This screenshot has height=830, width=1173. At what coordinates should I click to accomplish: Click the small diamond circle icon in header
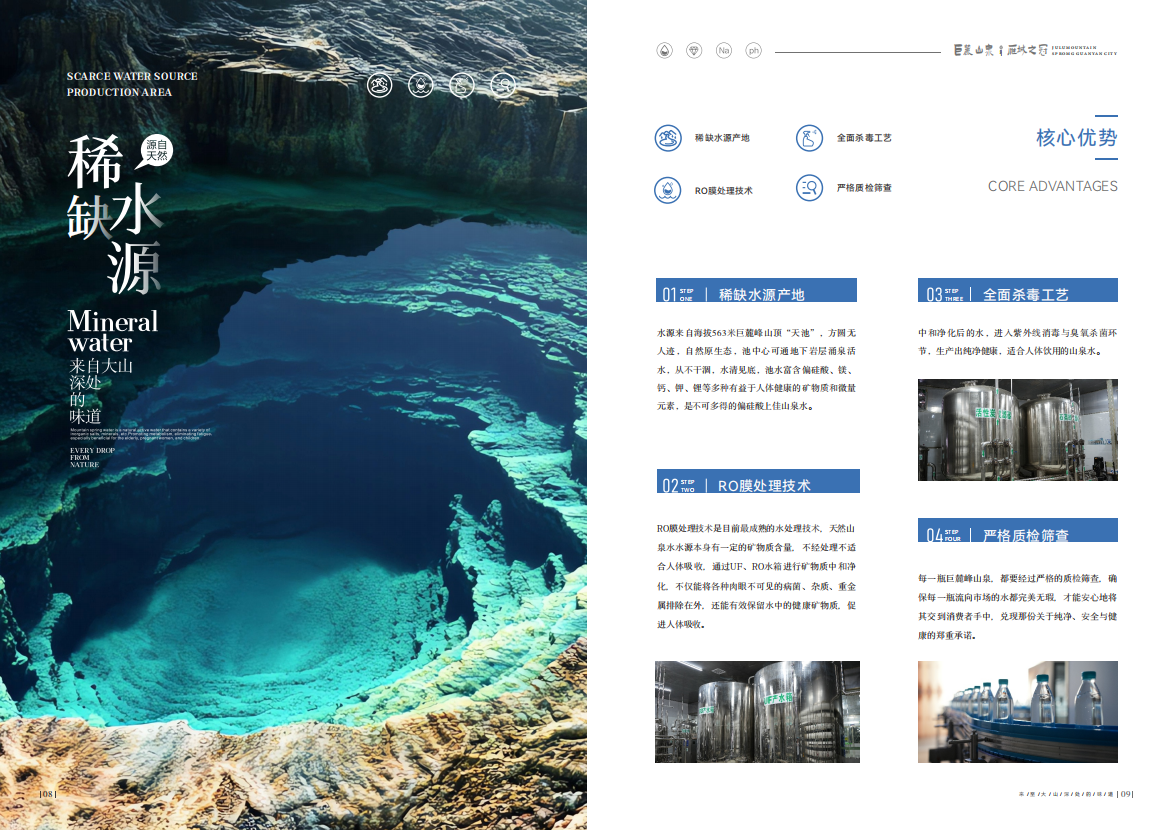point(693,51)
